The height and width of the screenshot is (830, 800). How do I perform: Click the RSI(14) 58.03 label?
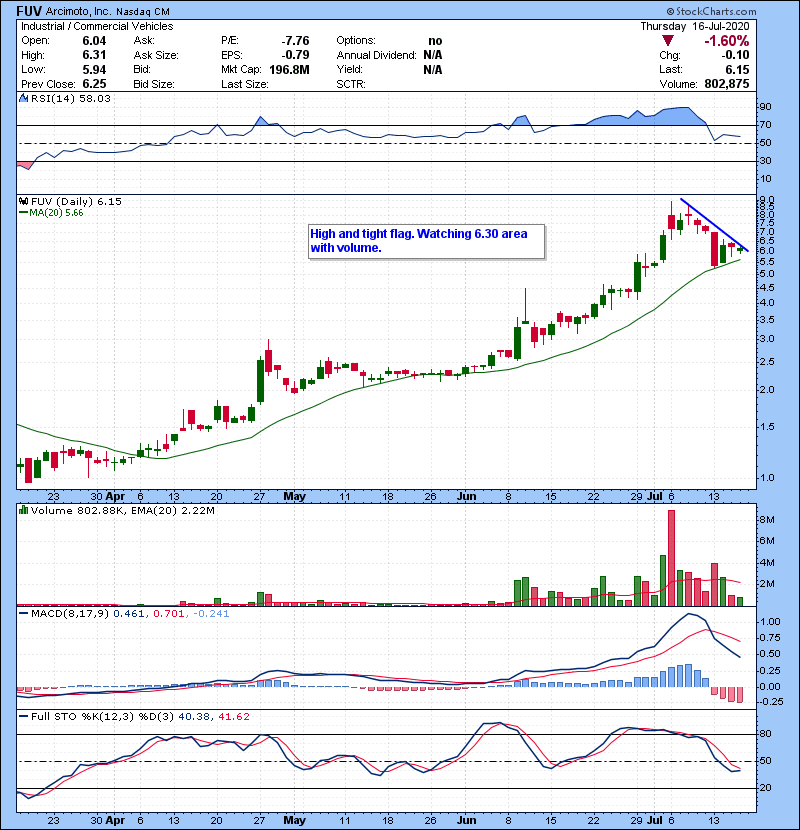click(71, 98)
